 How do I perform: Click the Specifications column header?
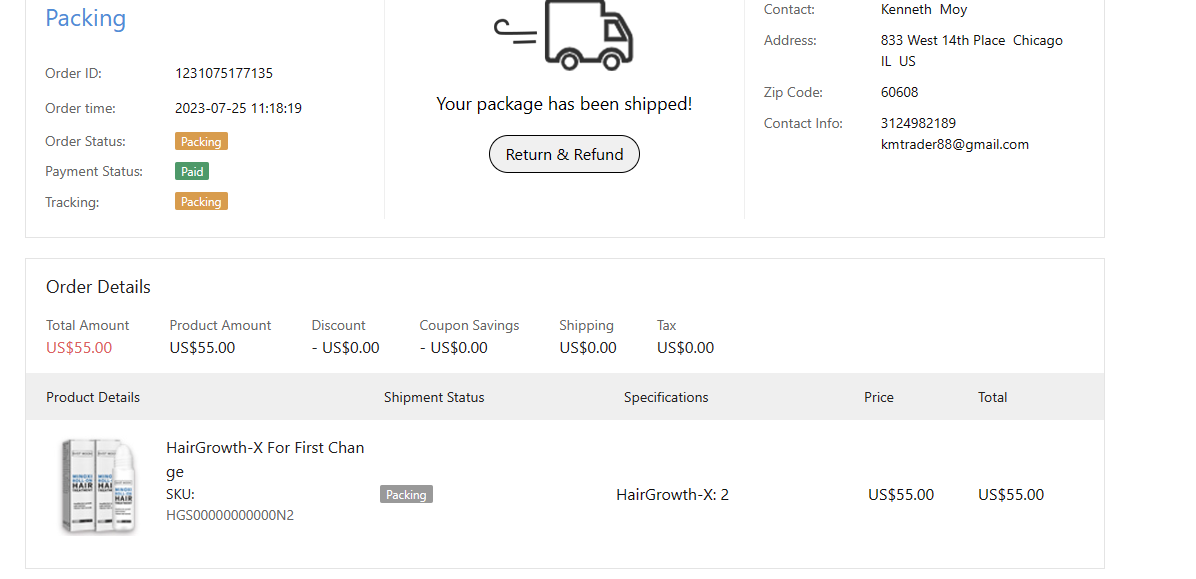coord(666,397)
